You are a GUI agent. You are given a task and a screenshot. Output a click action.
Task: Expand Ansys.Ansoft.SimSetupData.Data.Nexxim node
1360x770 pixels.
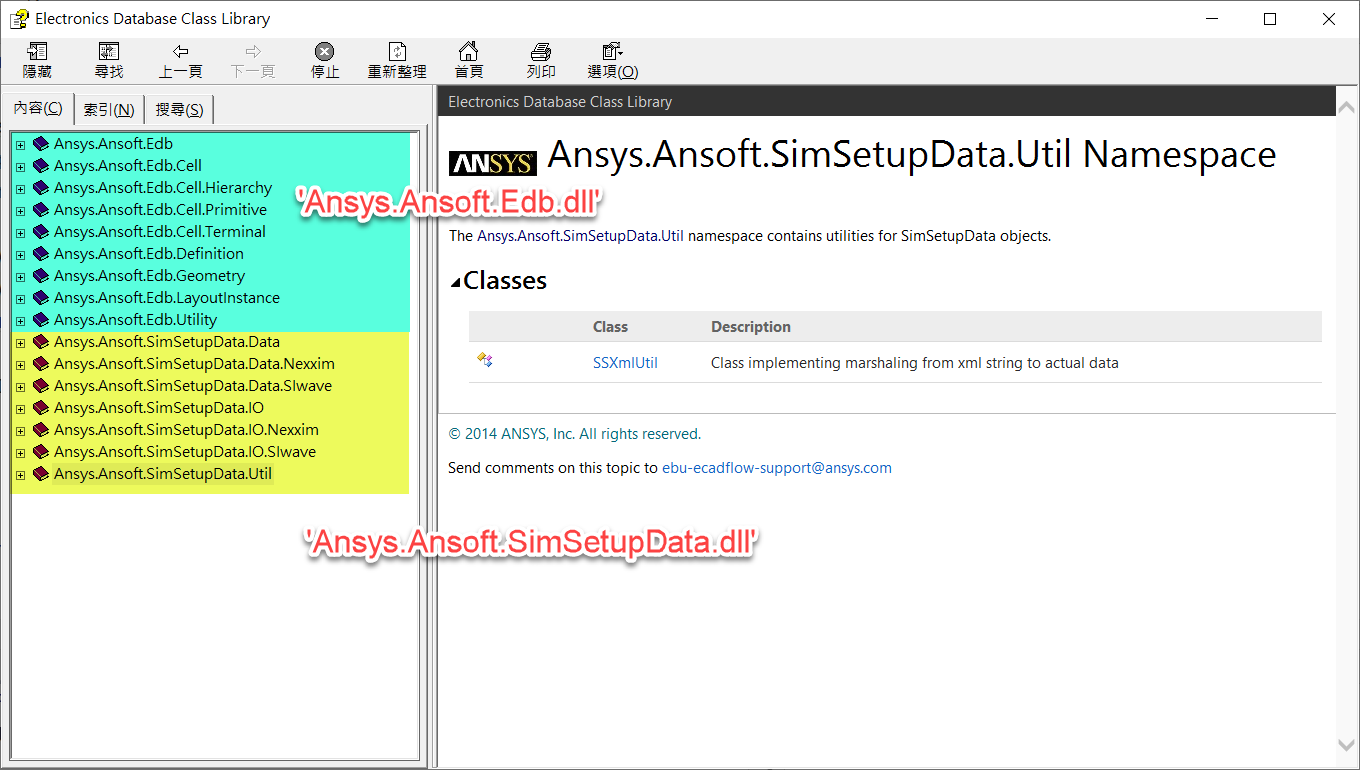(x=20, y=364)
